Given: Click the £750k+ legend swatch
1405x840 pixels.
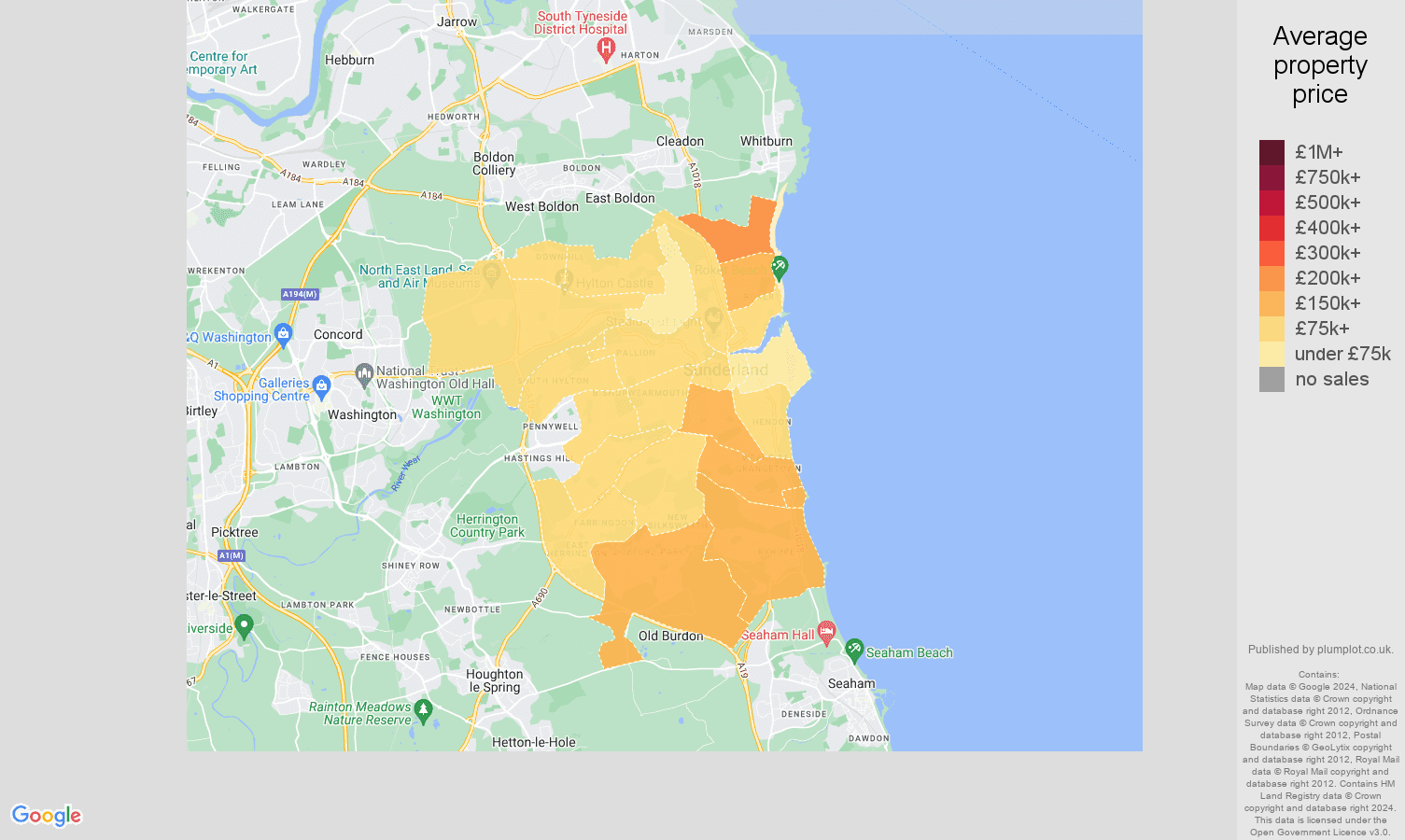Looking at the screenshot, I should (x=1272, y=177).
